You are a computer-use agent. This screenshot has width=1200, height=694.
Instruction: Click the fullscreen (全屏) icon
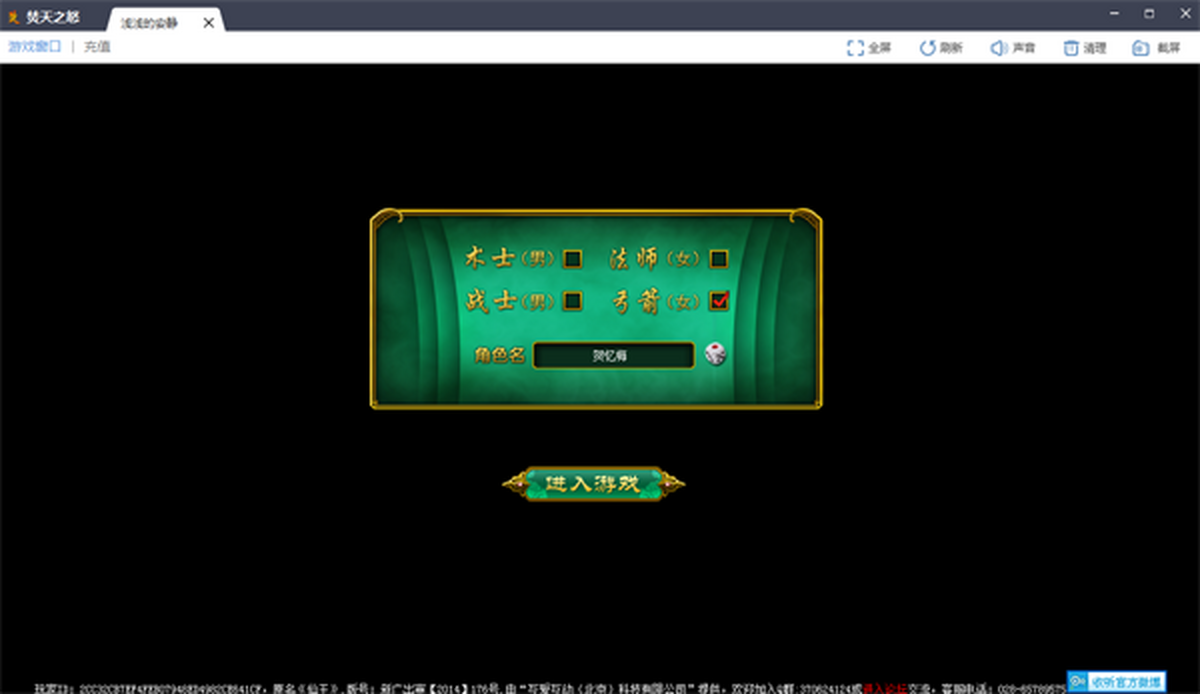click(855, 48)
